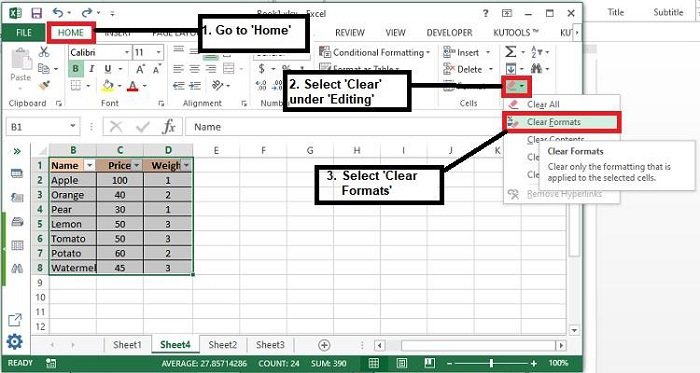The height and width of the screenshot is (373, 700).
Task: Open the AutoSum sigma tool
Action: [511, 52]
